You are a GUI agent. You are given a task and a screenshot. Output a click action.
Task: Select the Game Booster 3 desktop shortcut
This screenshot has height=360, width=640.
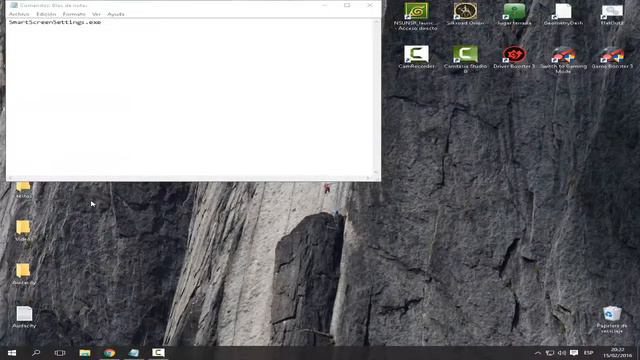[612, 57]
